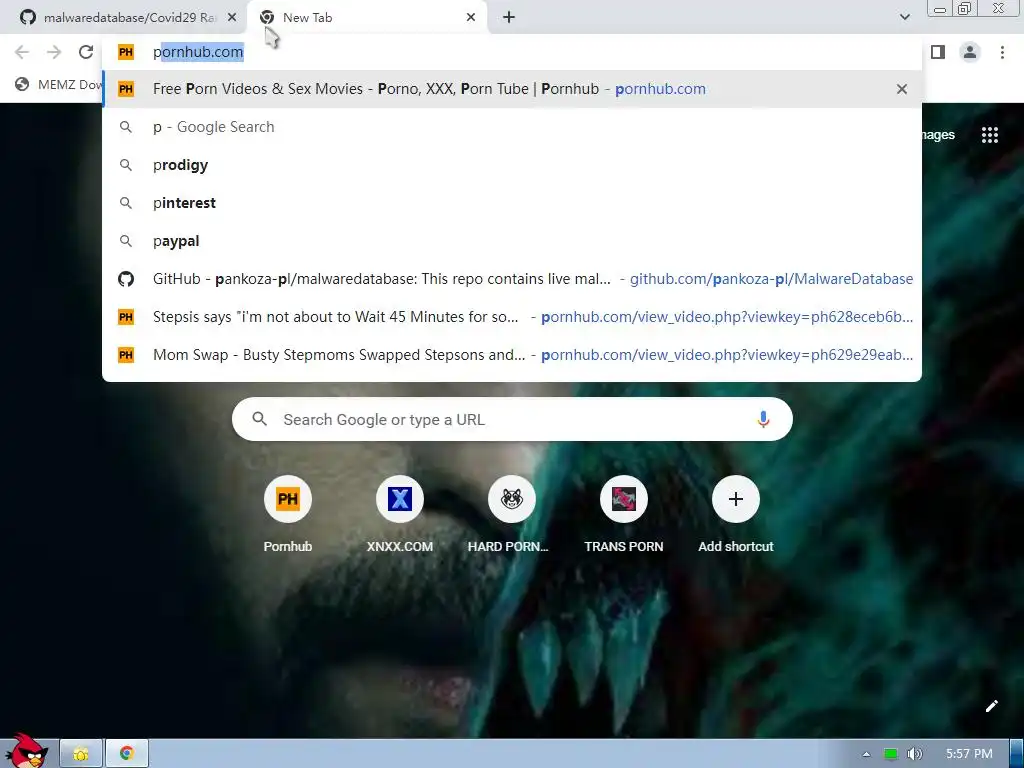Click the browser back arrow
The height and width of the screenshot is (768, 1024).
(x=22, y=52)
